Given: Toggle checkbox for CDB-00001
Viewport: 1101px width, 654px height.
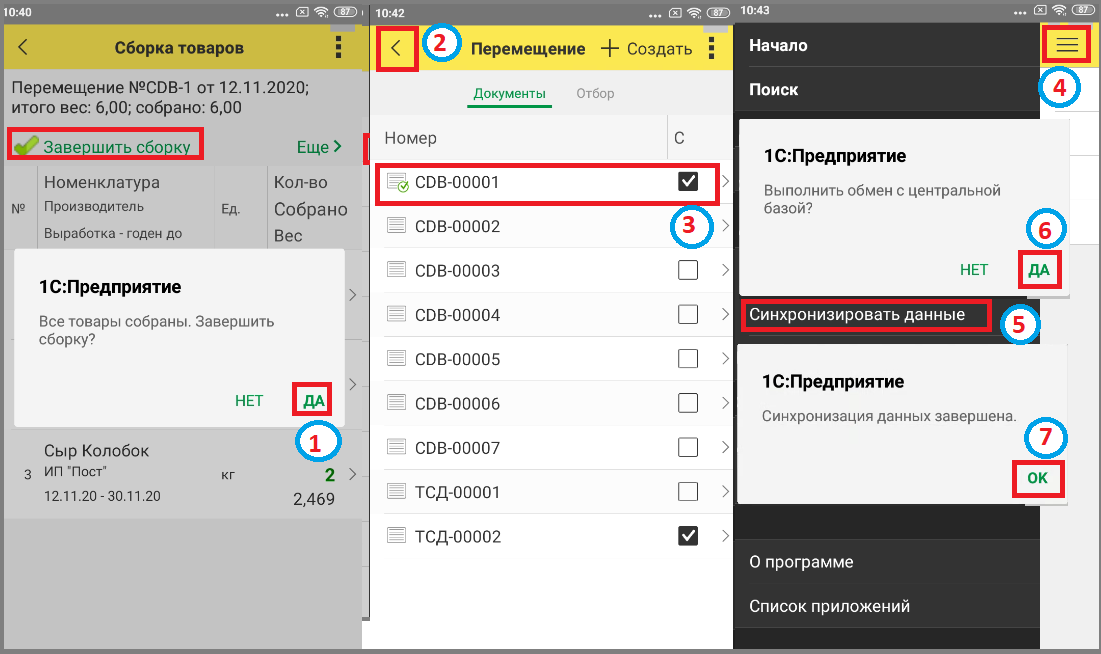Looking at the screenshot, I should (688, 181).
